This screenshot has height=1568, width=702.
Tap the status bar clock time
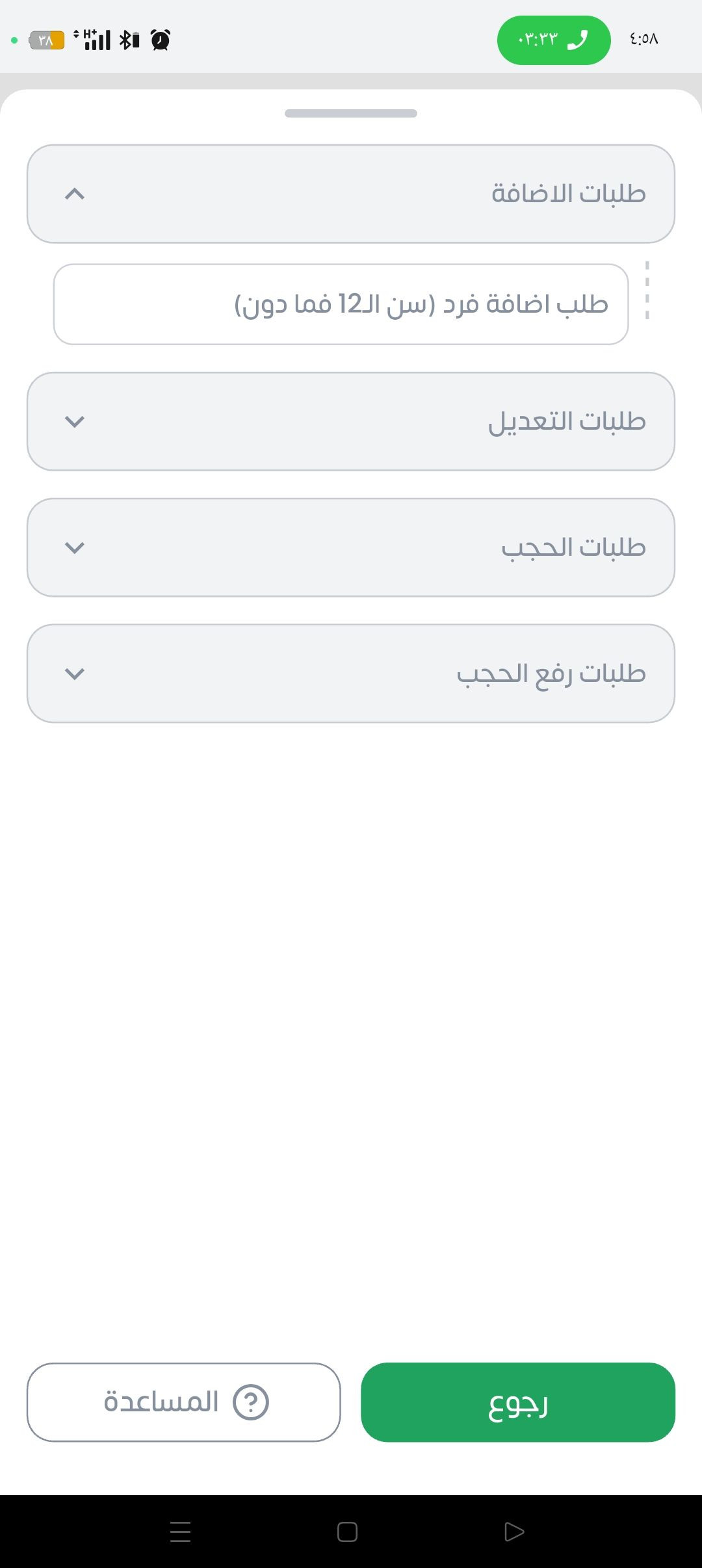coord(643,40)
